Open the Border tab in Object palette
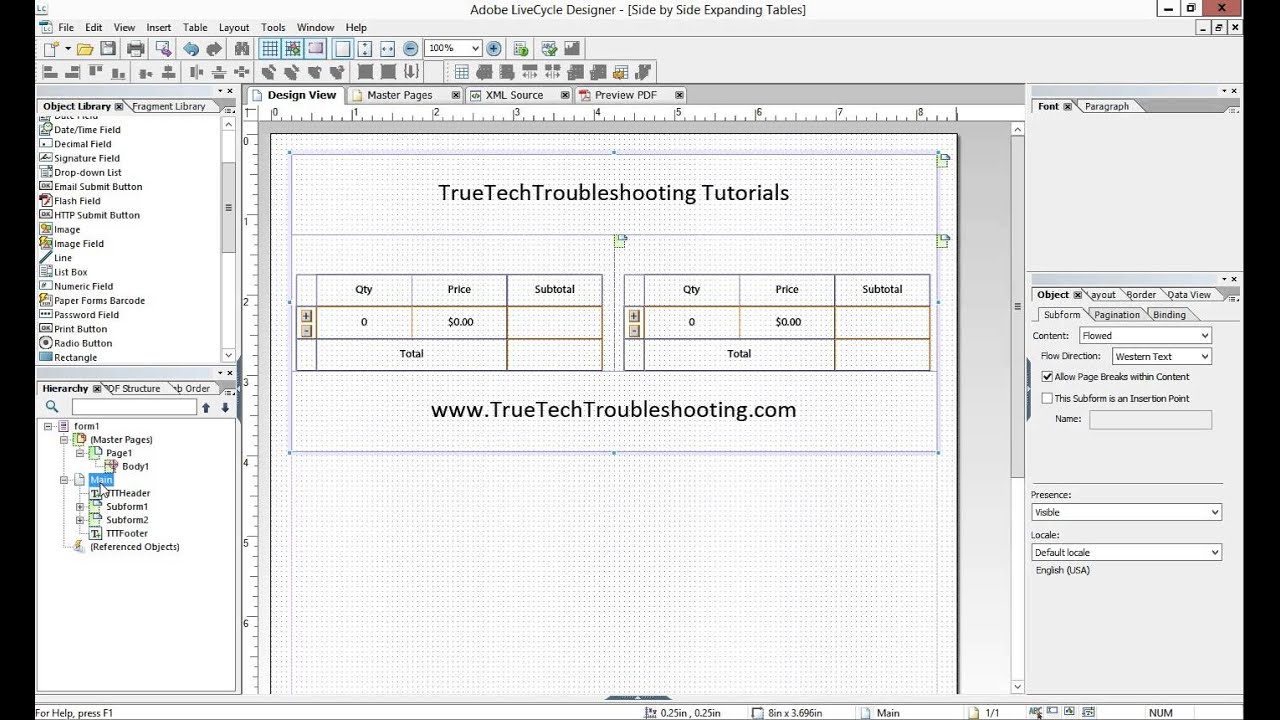Screen dimensions: 1280x720 [1141, 294]
